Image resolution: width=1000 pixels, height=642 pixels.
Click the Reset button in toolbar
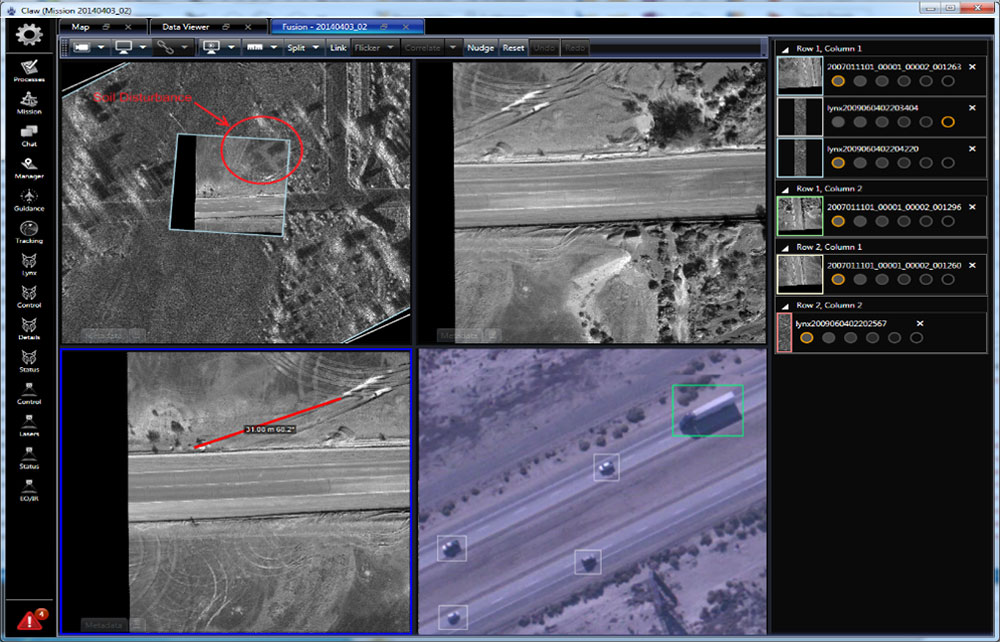(513, 47)
